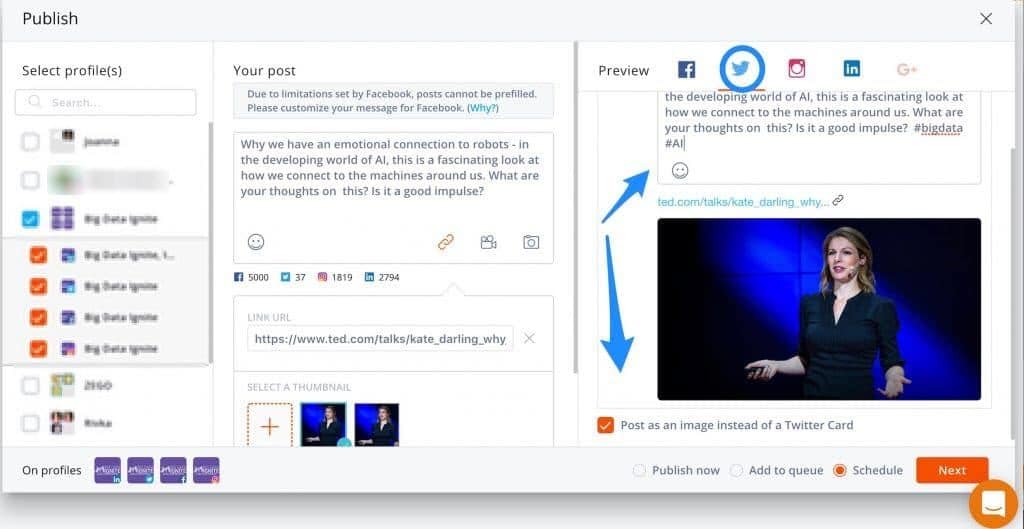Screen dimensions: 1024x529
Task: Add a custom thumbnail with the plus tile
Action: (270, 426)
